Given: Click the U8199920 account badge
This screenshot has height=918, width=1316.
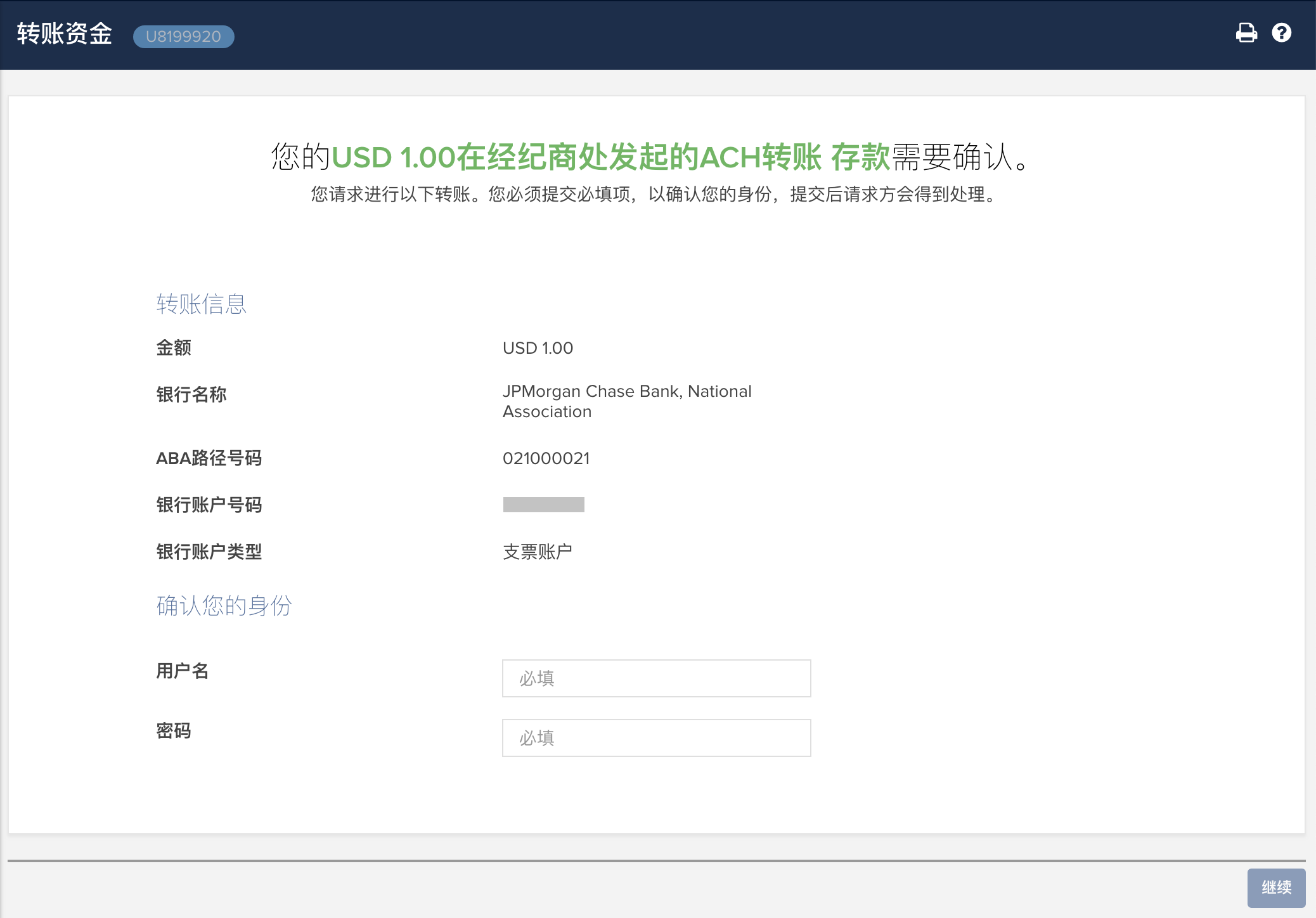Looking at the screenshot, I should (x=183, y=37).
